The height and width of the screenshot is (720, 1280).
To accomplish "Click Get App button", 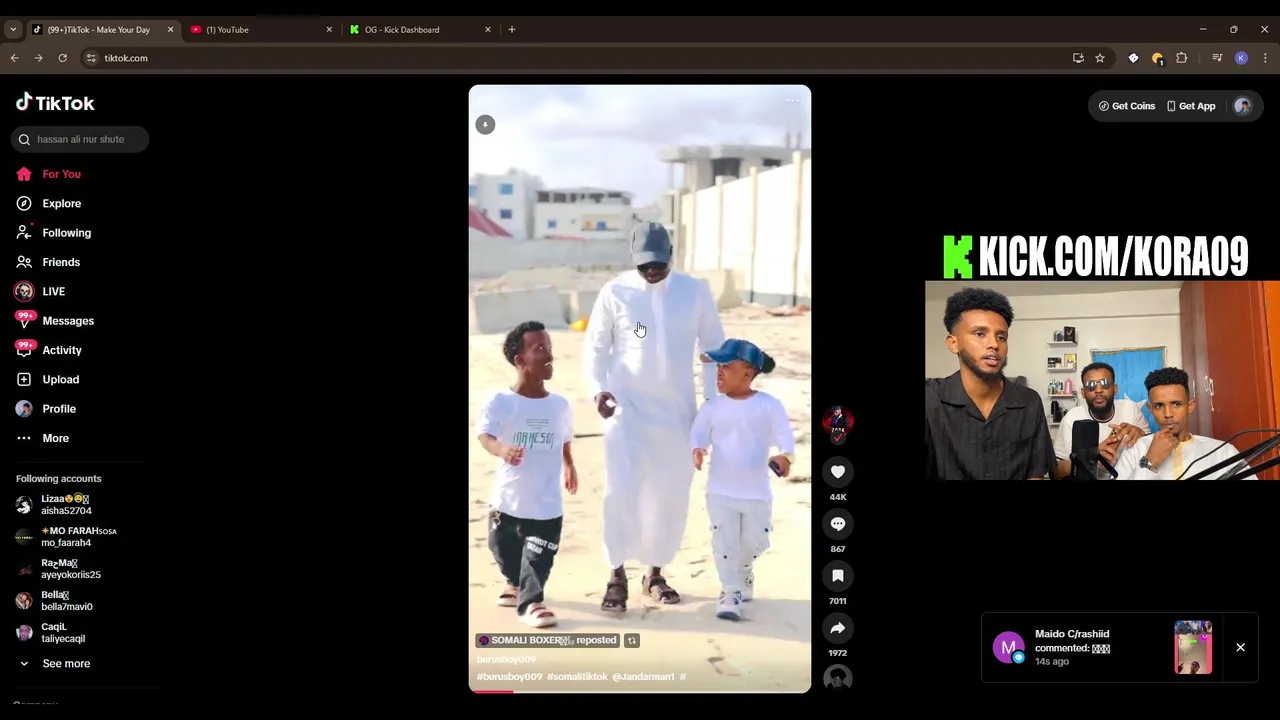I will [1191, 106].
